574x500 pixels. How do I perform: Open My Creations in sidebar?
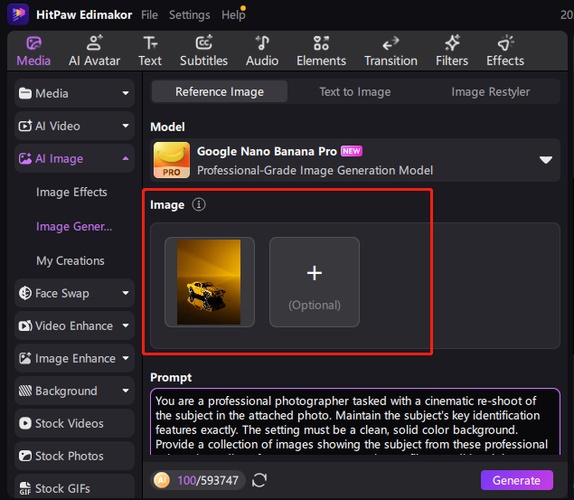coord(70,261)
